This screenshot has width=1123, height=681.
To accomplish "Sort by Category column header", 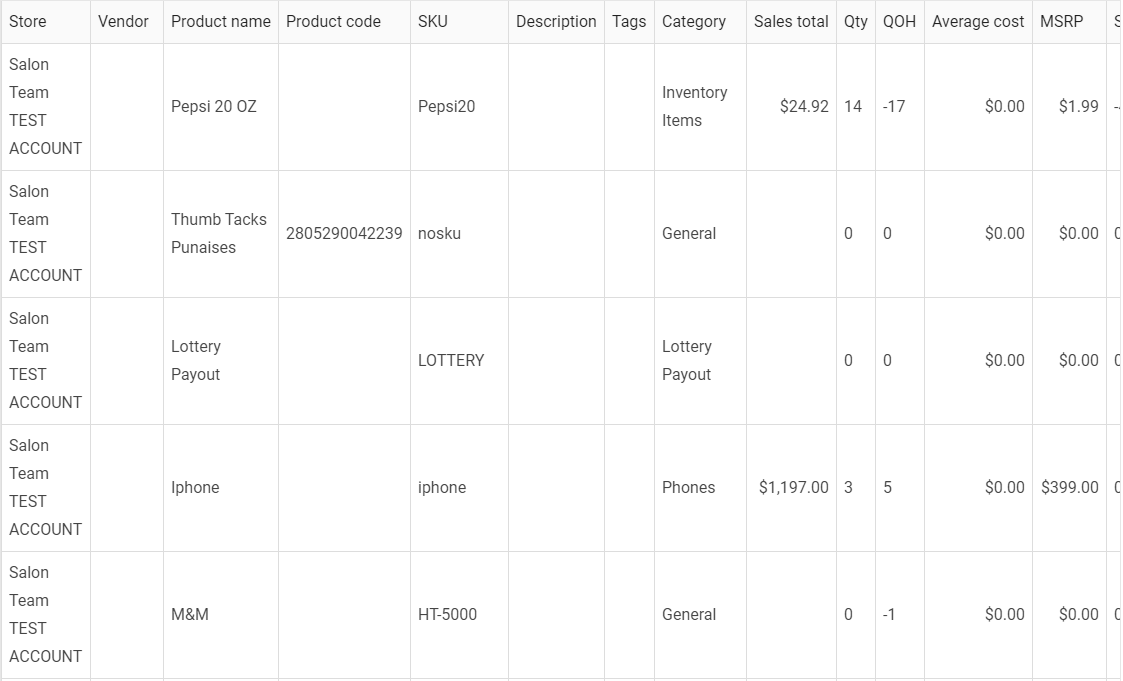I will coord(694,21).
